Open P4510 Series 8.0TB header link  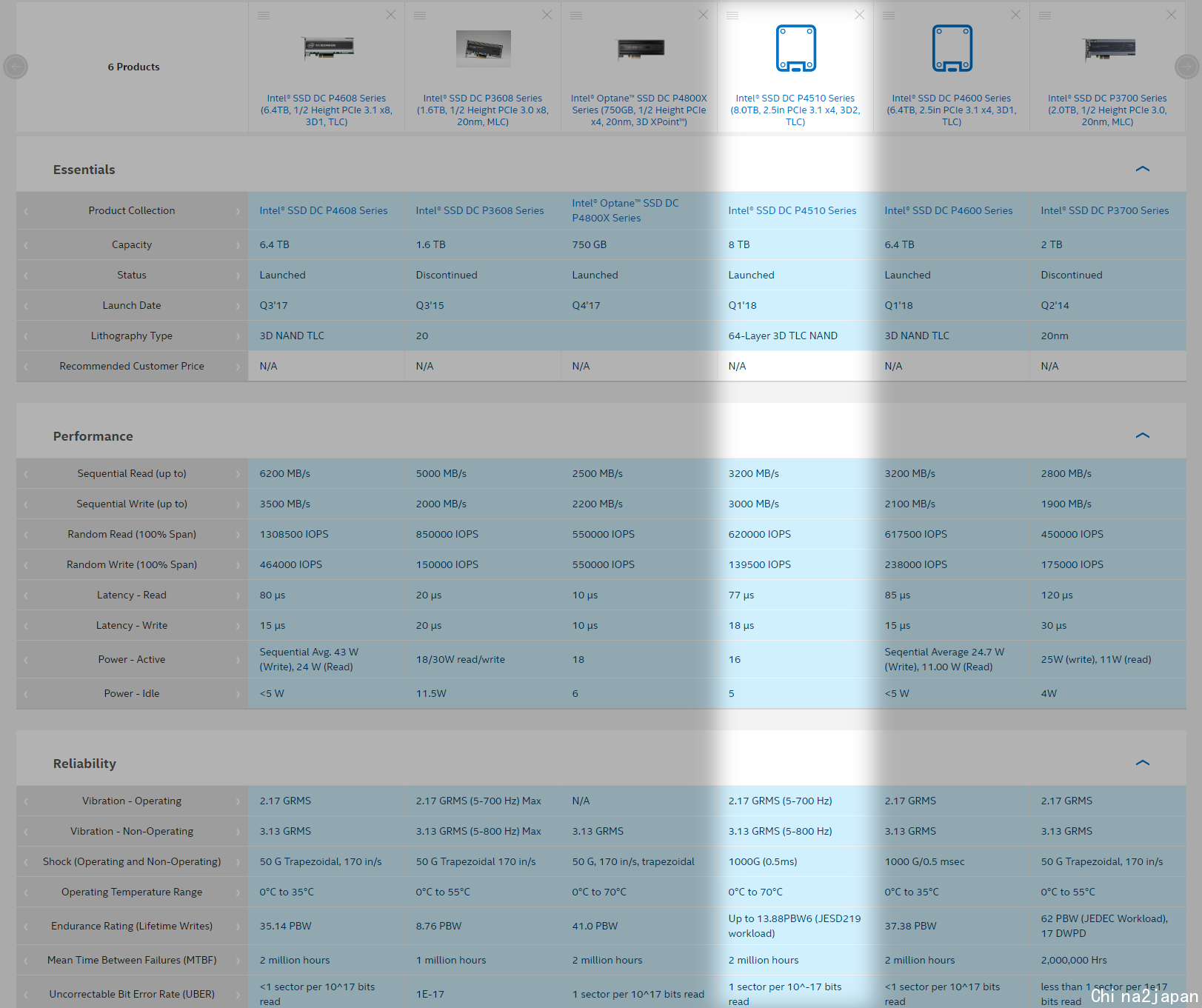[795, 110]
